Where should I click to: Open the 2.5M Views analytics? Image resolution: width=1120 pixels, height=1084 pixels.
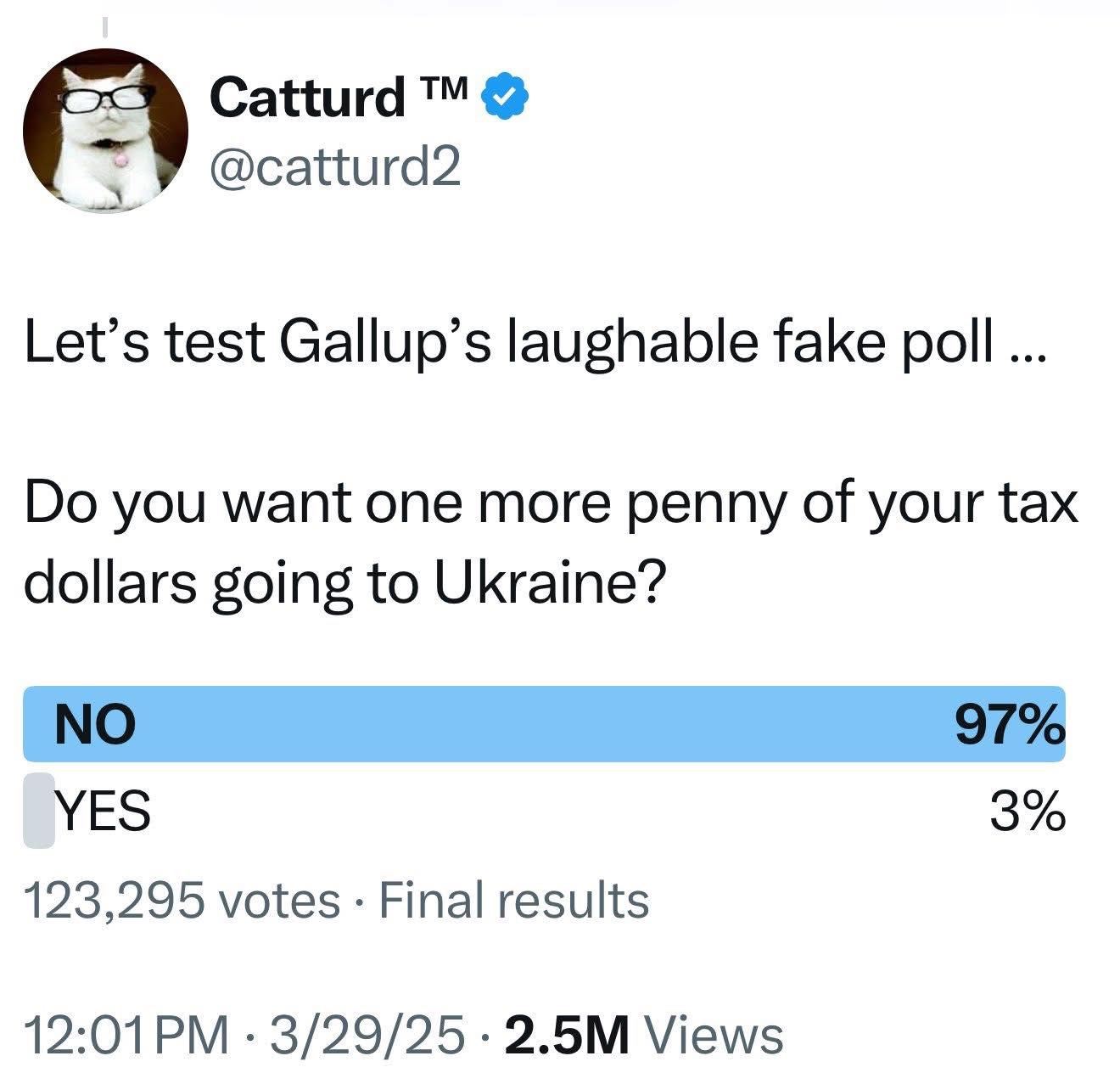click(643, 1035)
